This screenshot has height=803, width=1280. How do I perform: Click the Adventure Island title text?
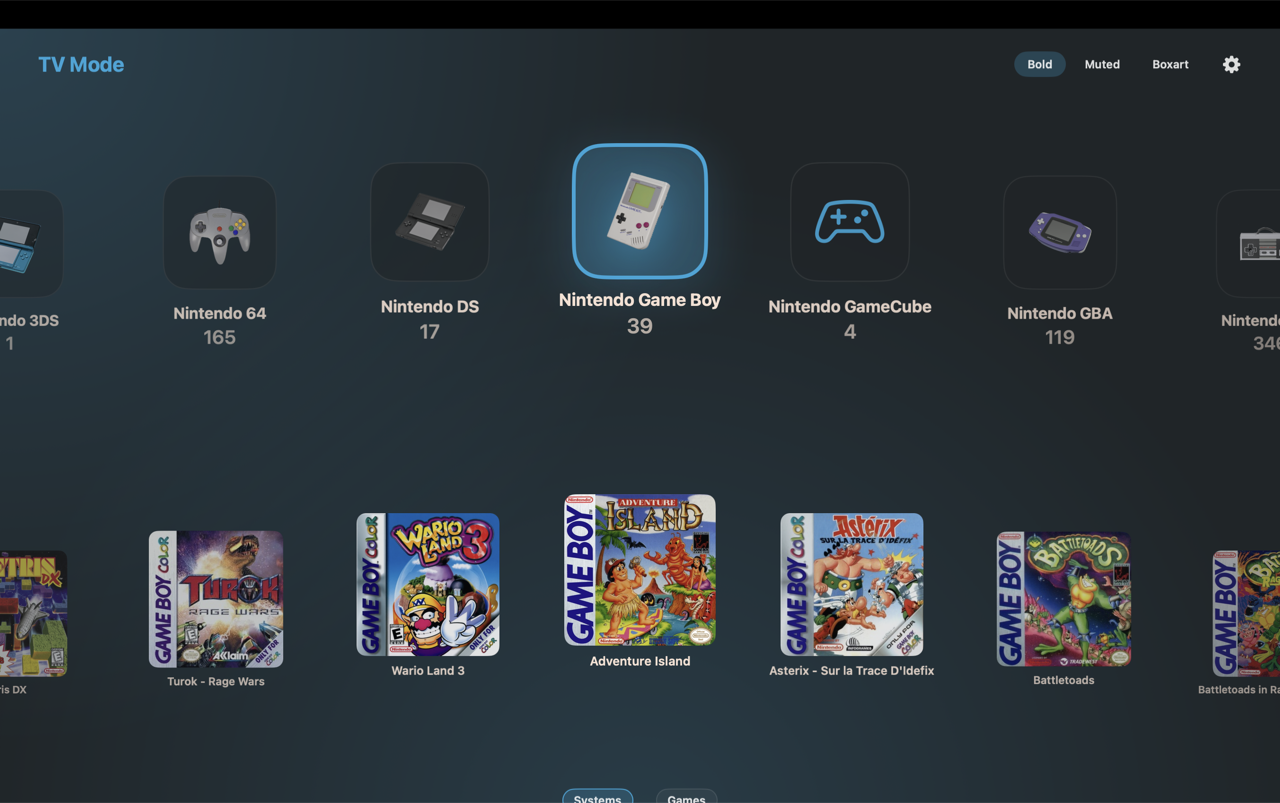[640, 661]
